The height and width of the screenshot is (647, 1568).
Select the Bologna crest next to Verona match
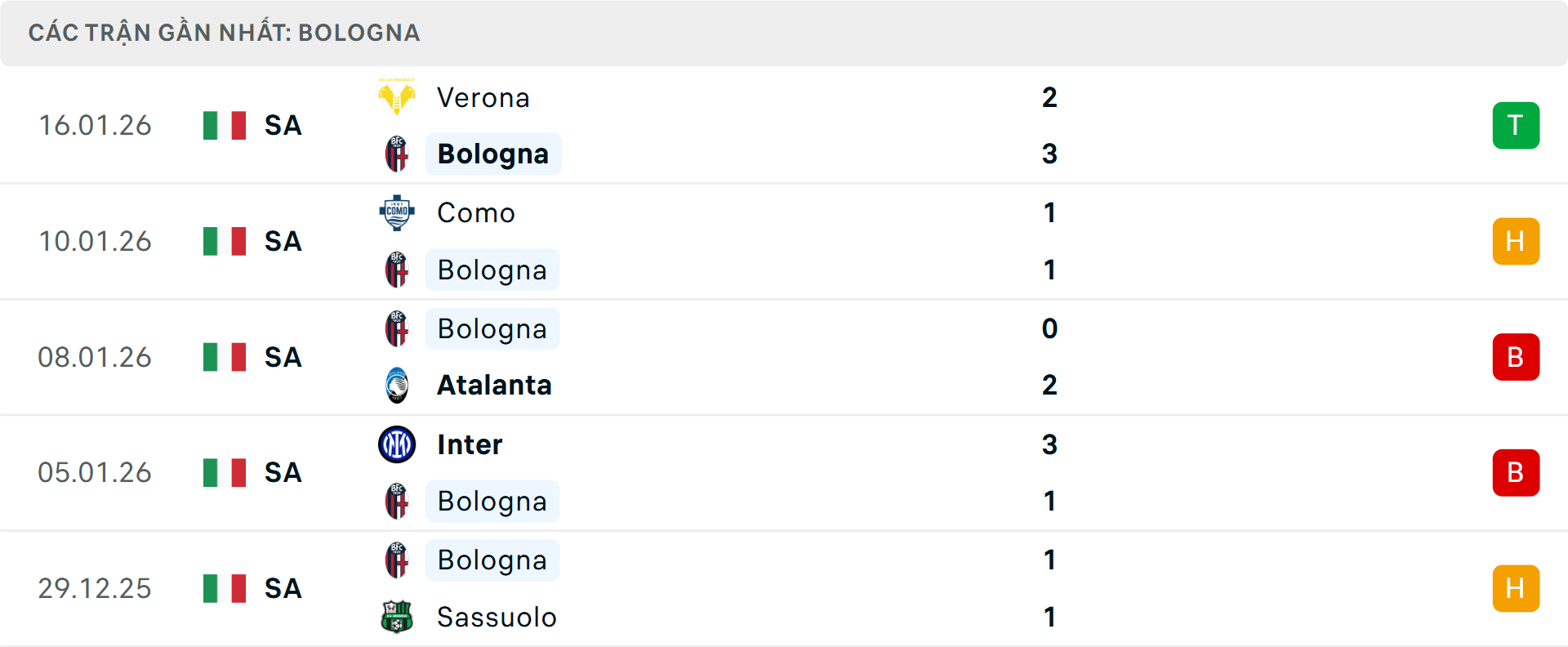point(397,154)
